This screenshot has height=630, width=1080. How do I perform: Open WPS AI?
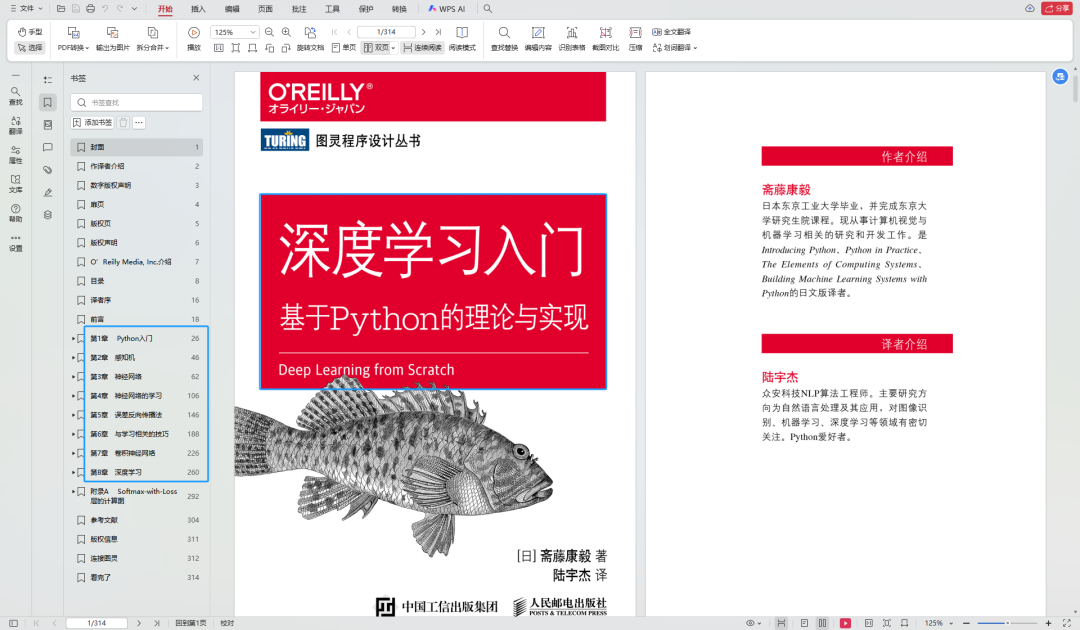pyautogui.click(x=446, y=9)
